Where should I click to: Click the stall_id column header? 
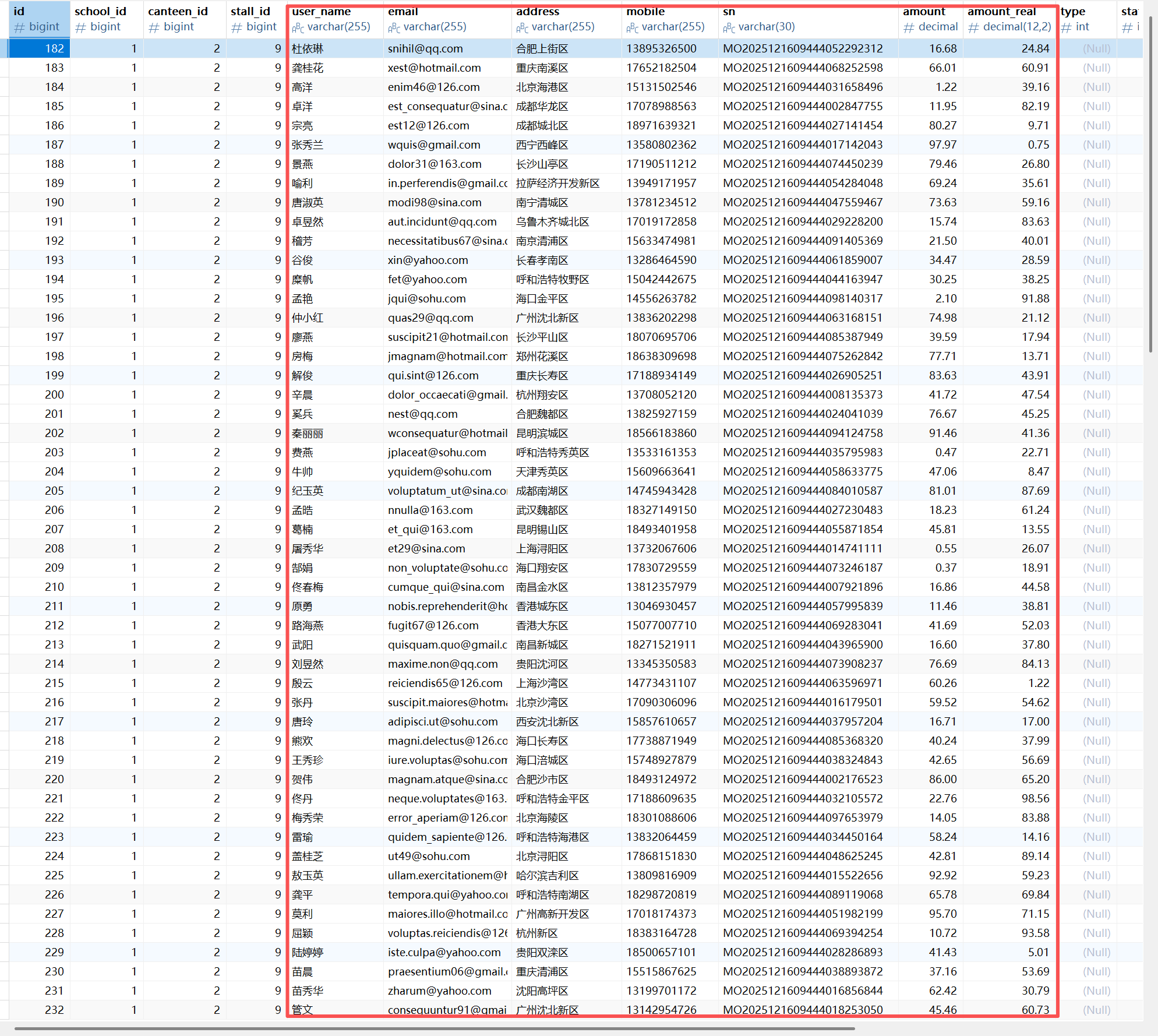(x=250, y=11)
